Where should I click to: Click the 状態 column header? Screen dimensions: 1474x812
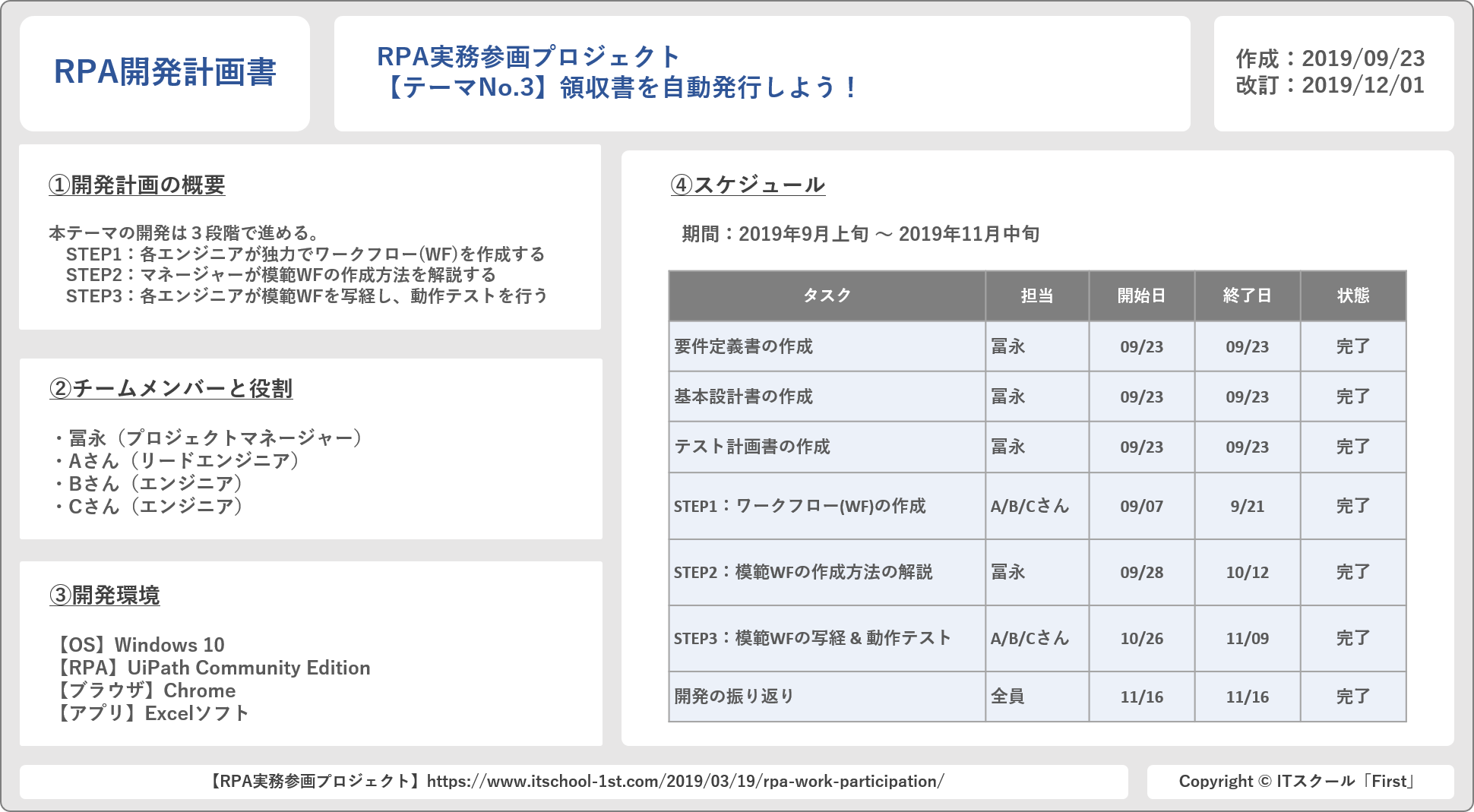click(x=1352, y=295)
